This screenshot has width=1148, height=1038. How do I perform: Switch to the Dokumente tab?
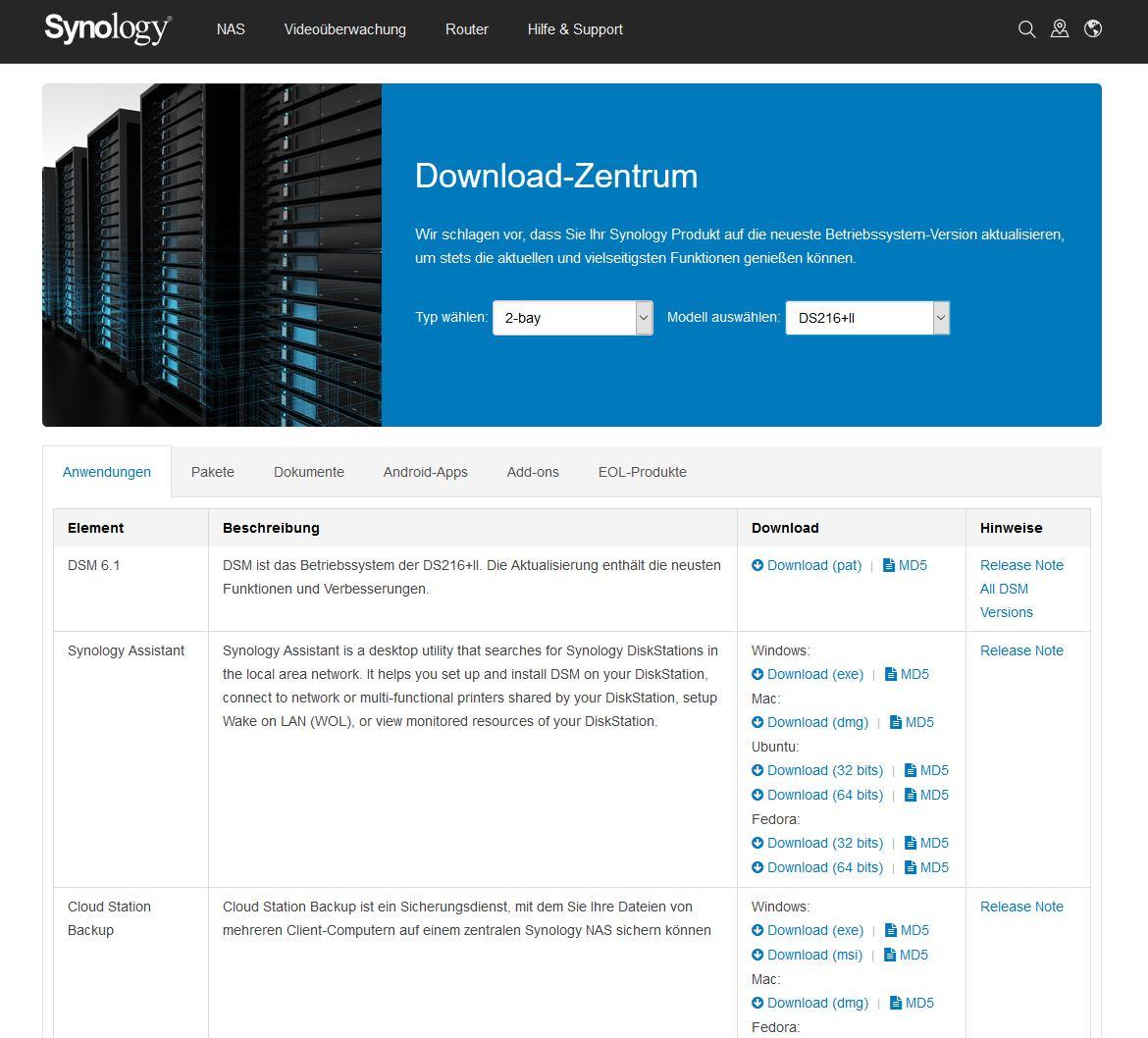(309, 472)
